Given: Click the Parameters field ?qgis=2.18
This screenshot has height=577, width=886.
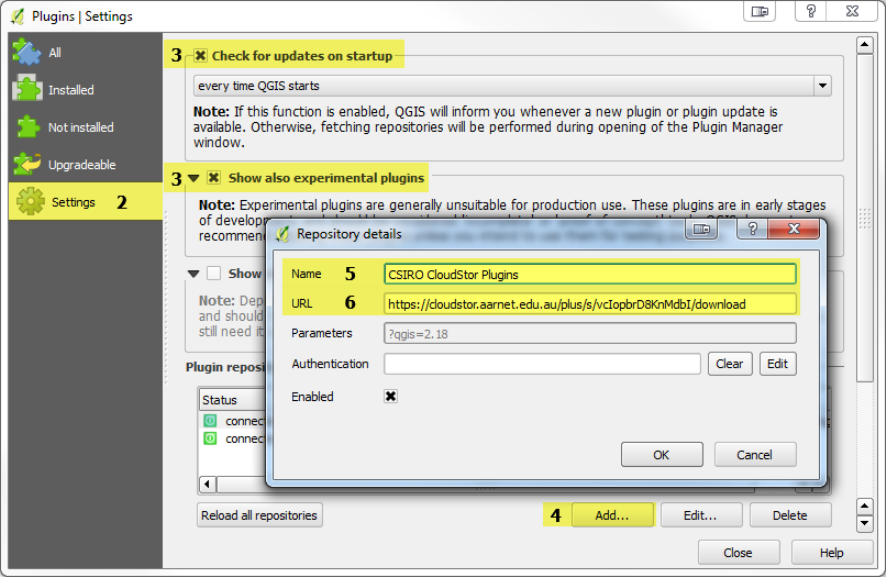Looking at the screenshot, I should [590, 333].
